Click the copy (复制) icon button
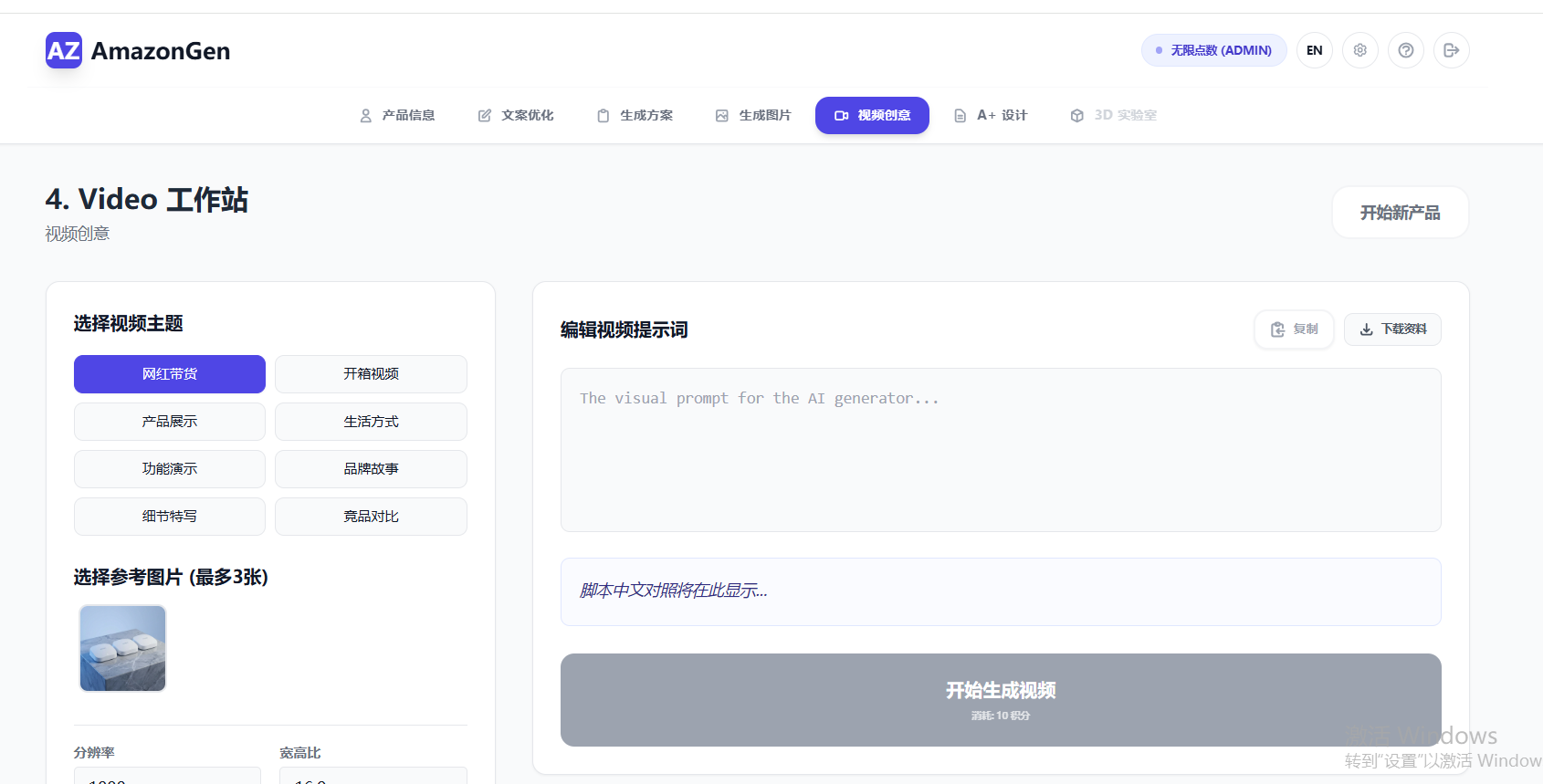1543x784 pixels. [1294, 329]
